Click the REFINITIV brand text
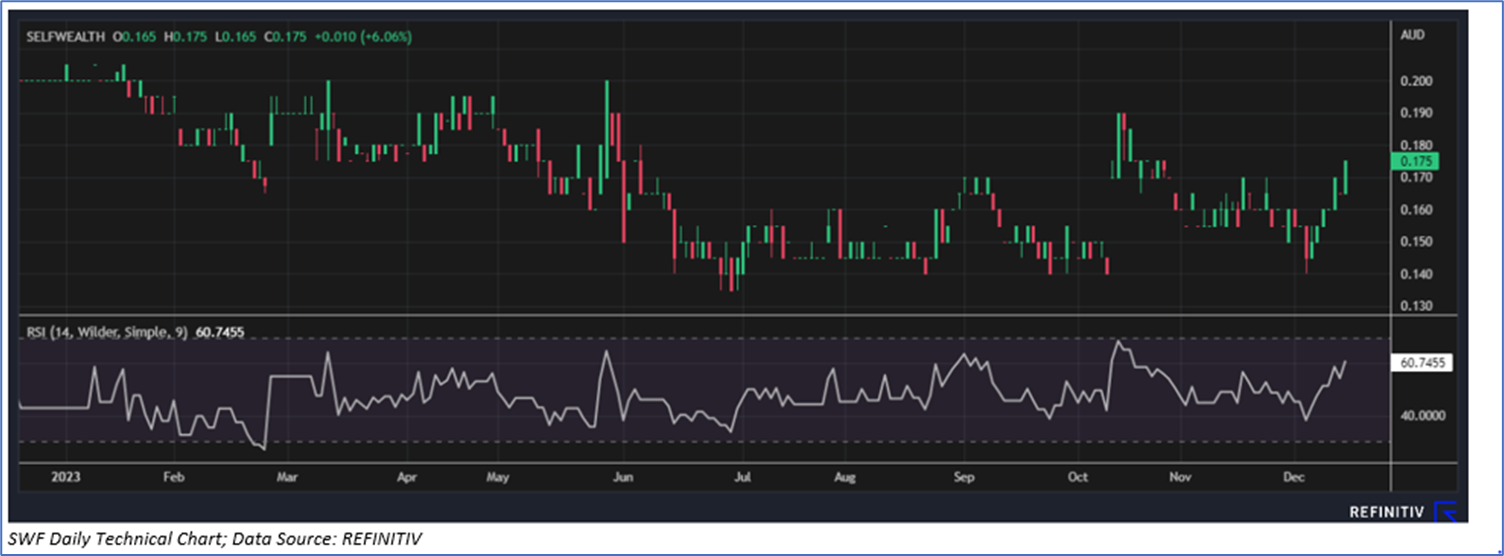 tap(1386, 512)
